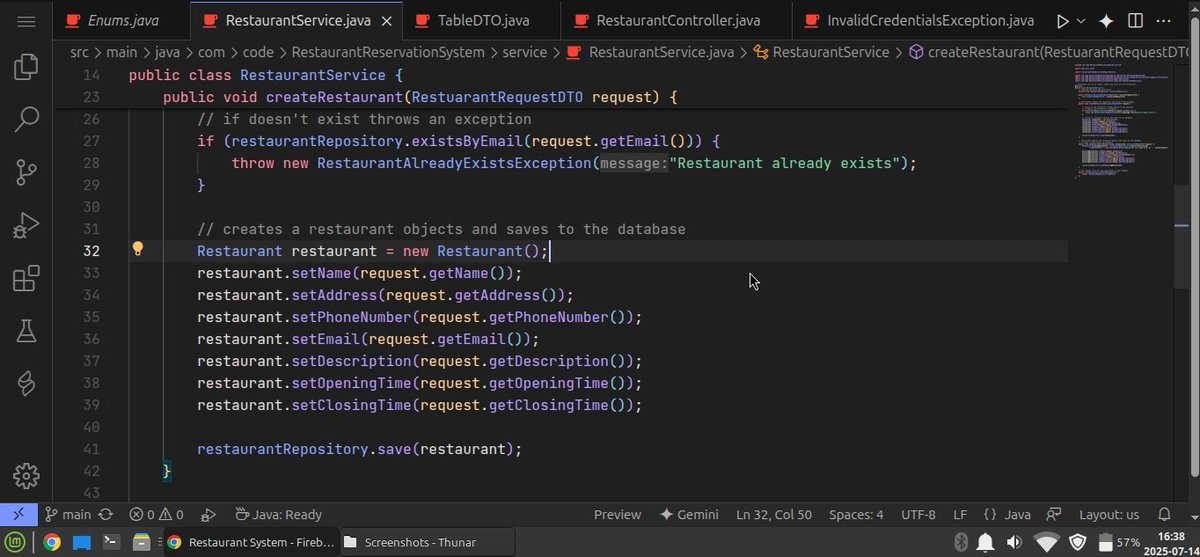Click the debug launch icon in status bar
This screenshot has width=1200, height=557.
pos(208,514)
